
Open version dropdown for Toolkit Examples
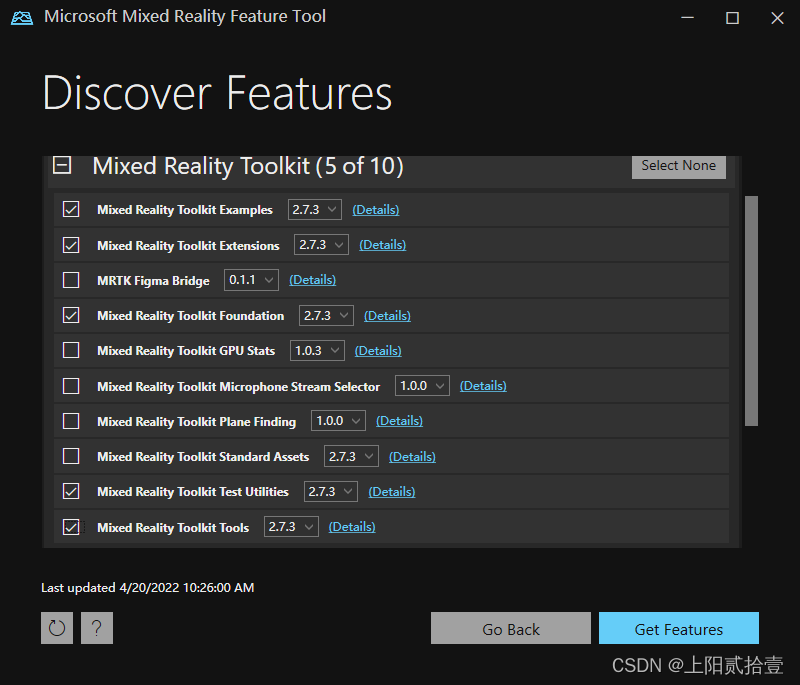(x=314, y=210)
